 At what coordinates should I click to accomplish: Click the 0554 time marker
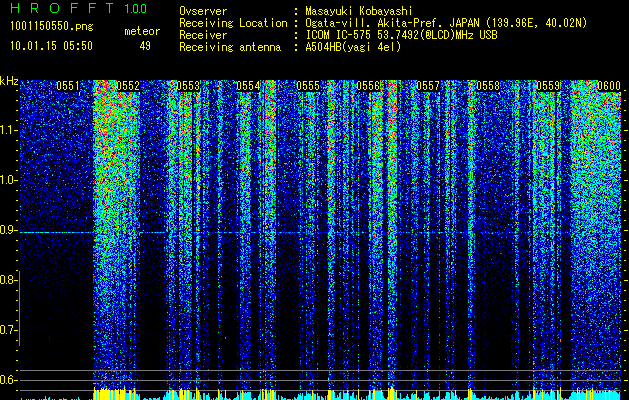coord(248,86)
